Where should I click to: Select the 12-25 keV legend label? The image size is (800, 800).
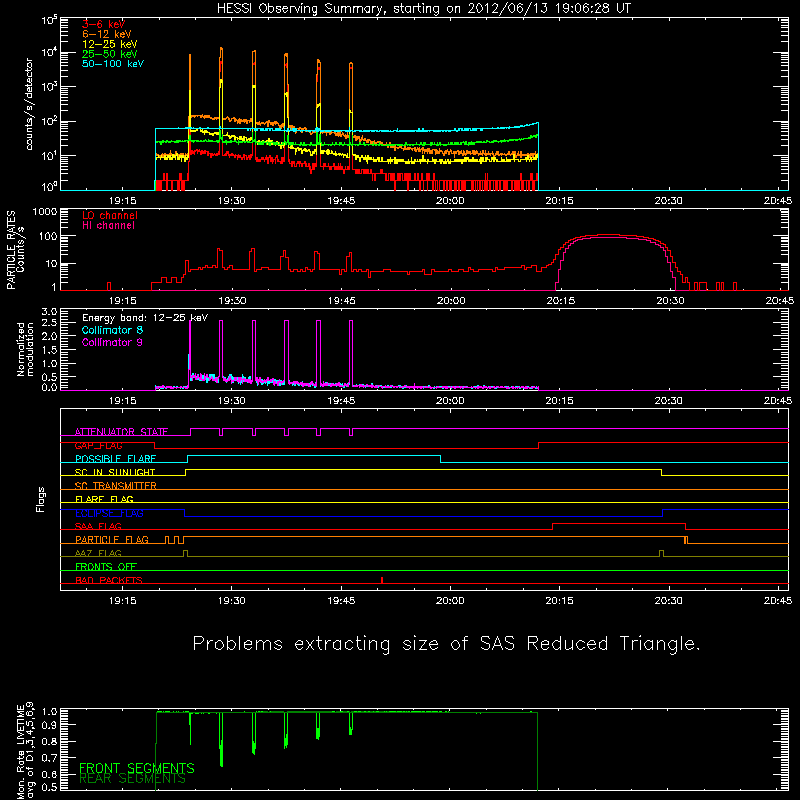point(110,44)
